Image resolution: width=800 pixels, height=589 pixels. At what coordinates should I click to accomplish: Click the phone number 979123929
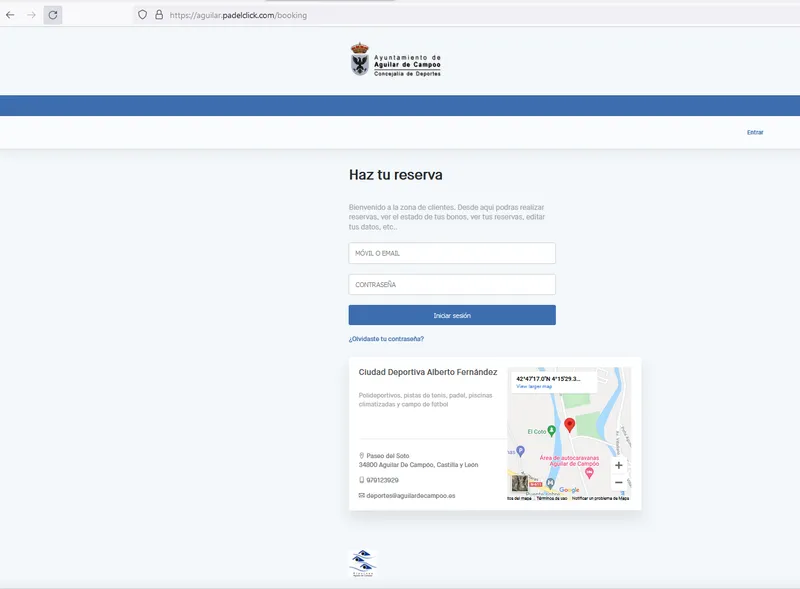(x=382, y=480)
